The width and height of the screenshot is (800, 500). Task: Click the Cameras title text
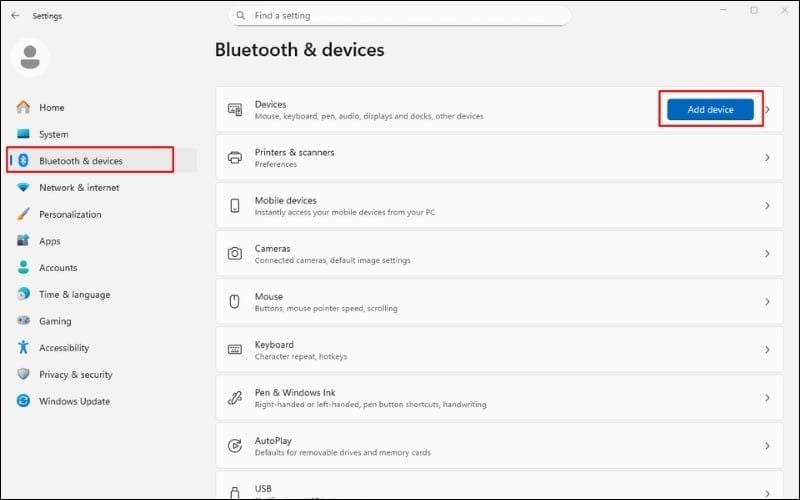pos(272,248)
